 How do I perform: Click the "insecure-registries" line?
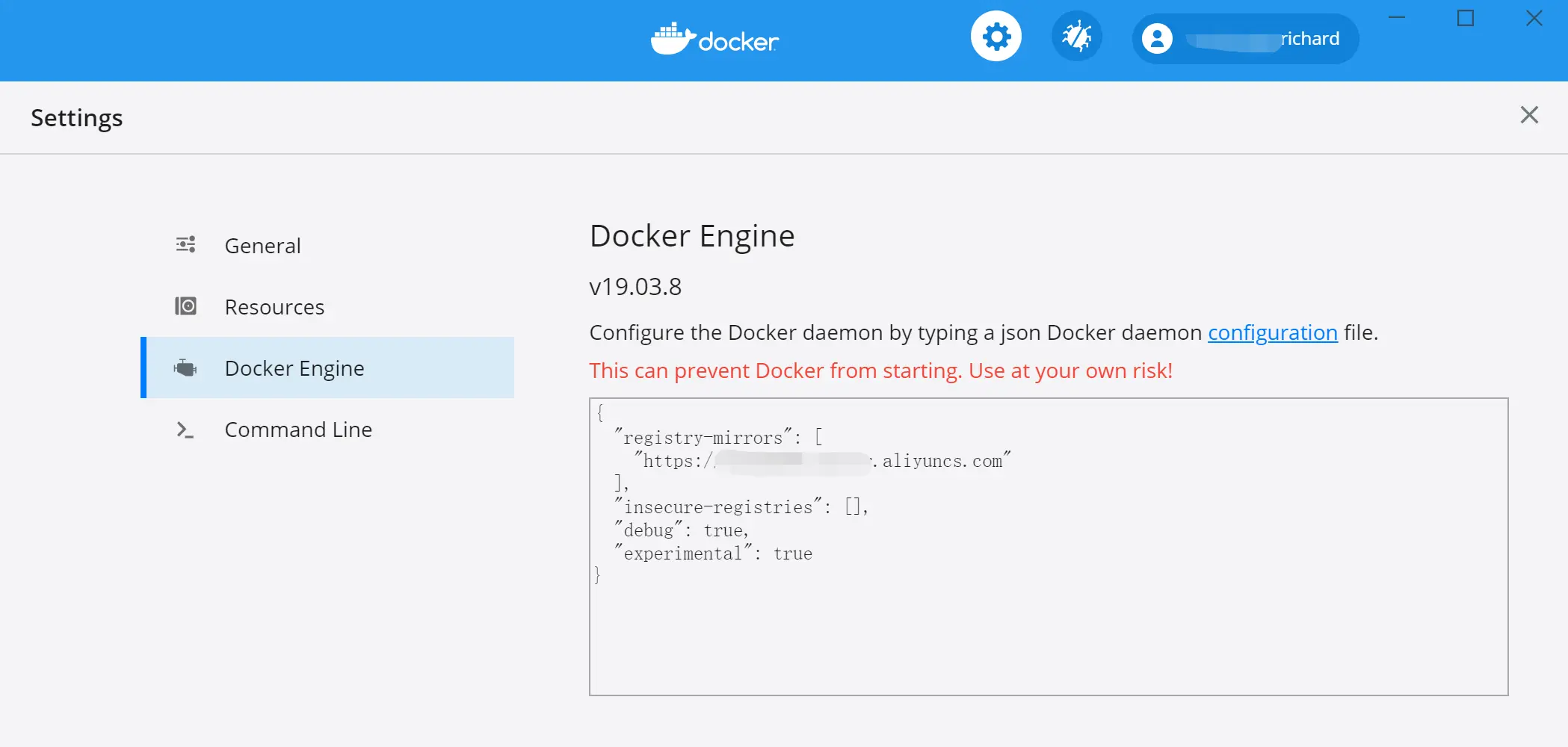pyautogui.click(x=741, y=507)
